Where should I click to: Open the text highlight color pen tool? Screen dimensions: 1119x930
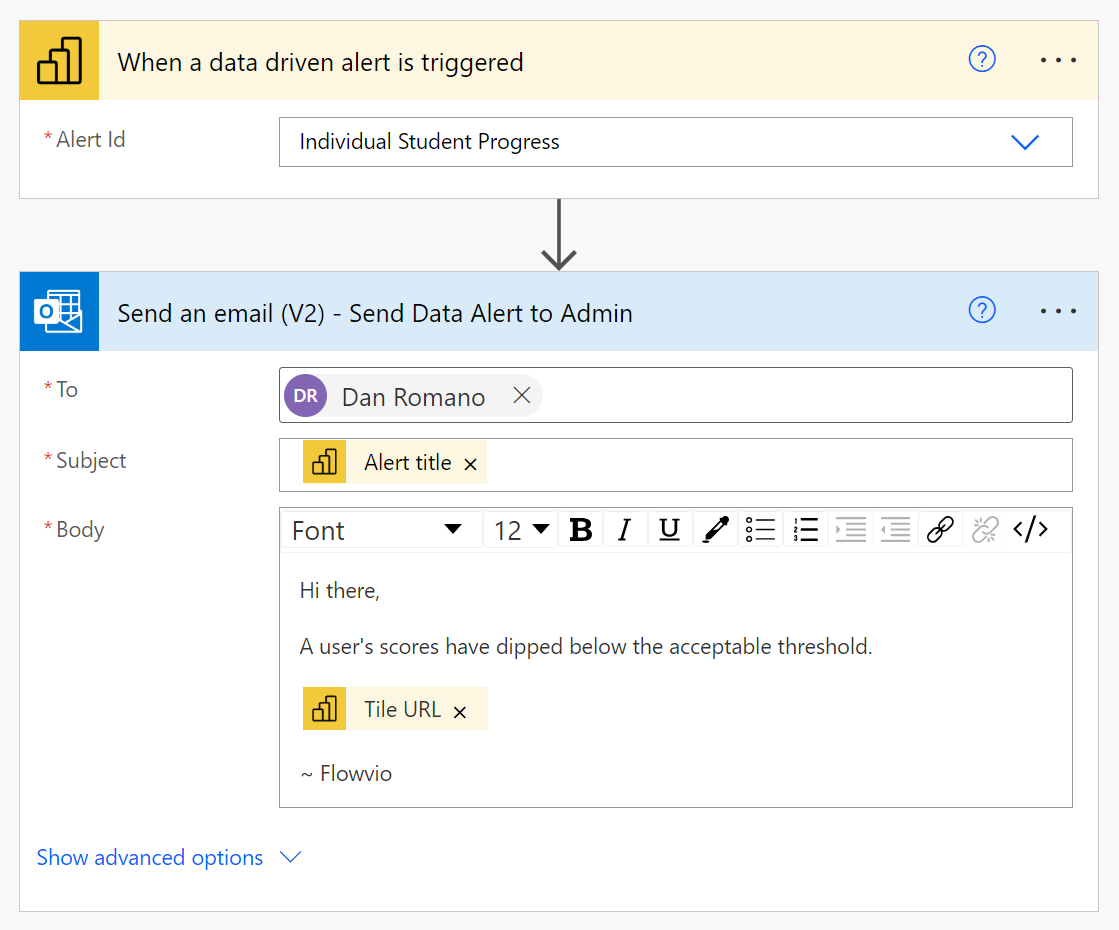[x=715, y=530]
